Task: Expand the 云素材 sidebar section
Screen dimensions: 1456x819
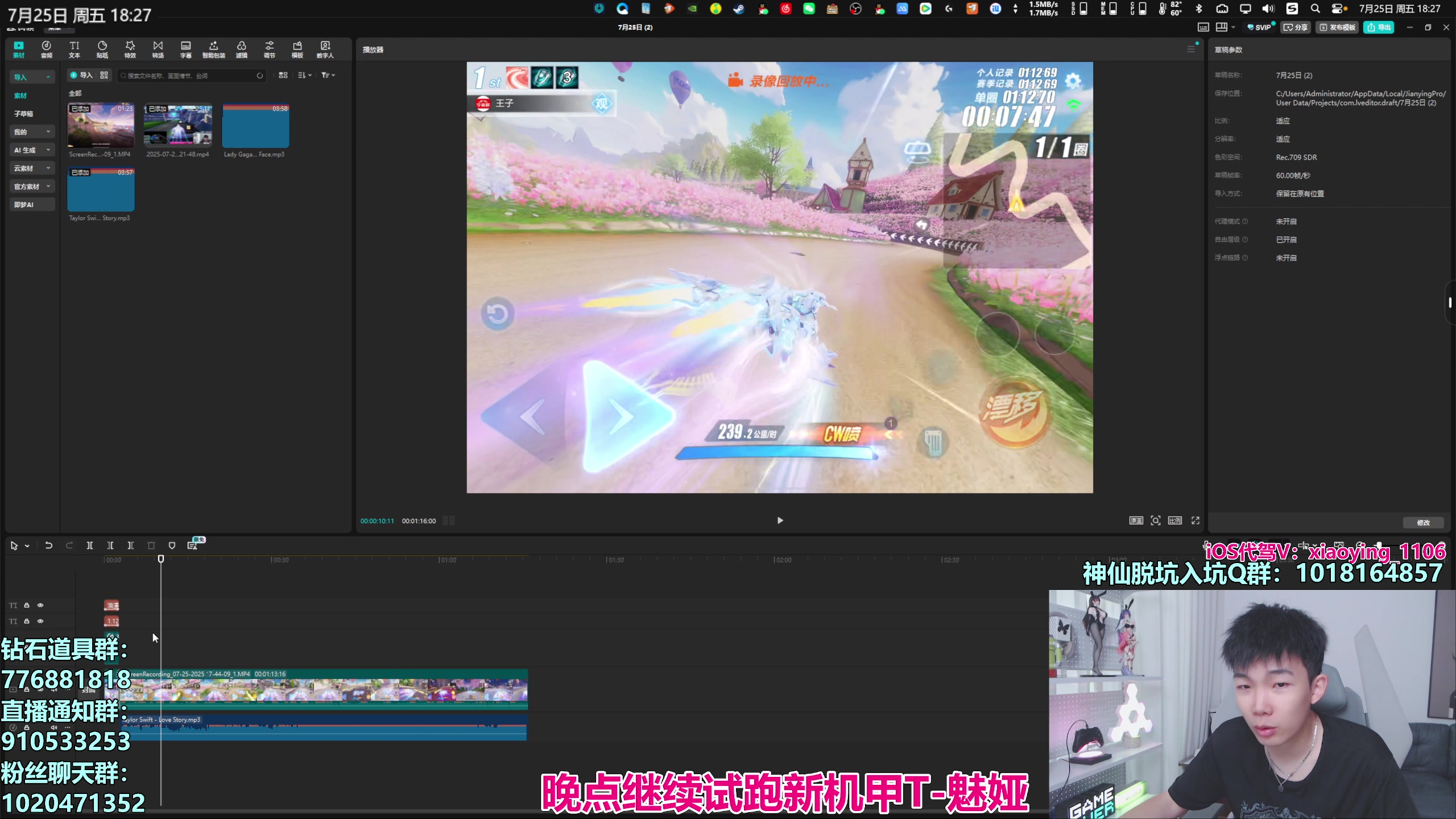Action: 32,168
